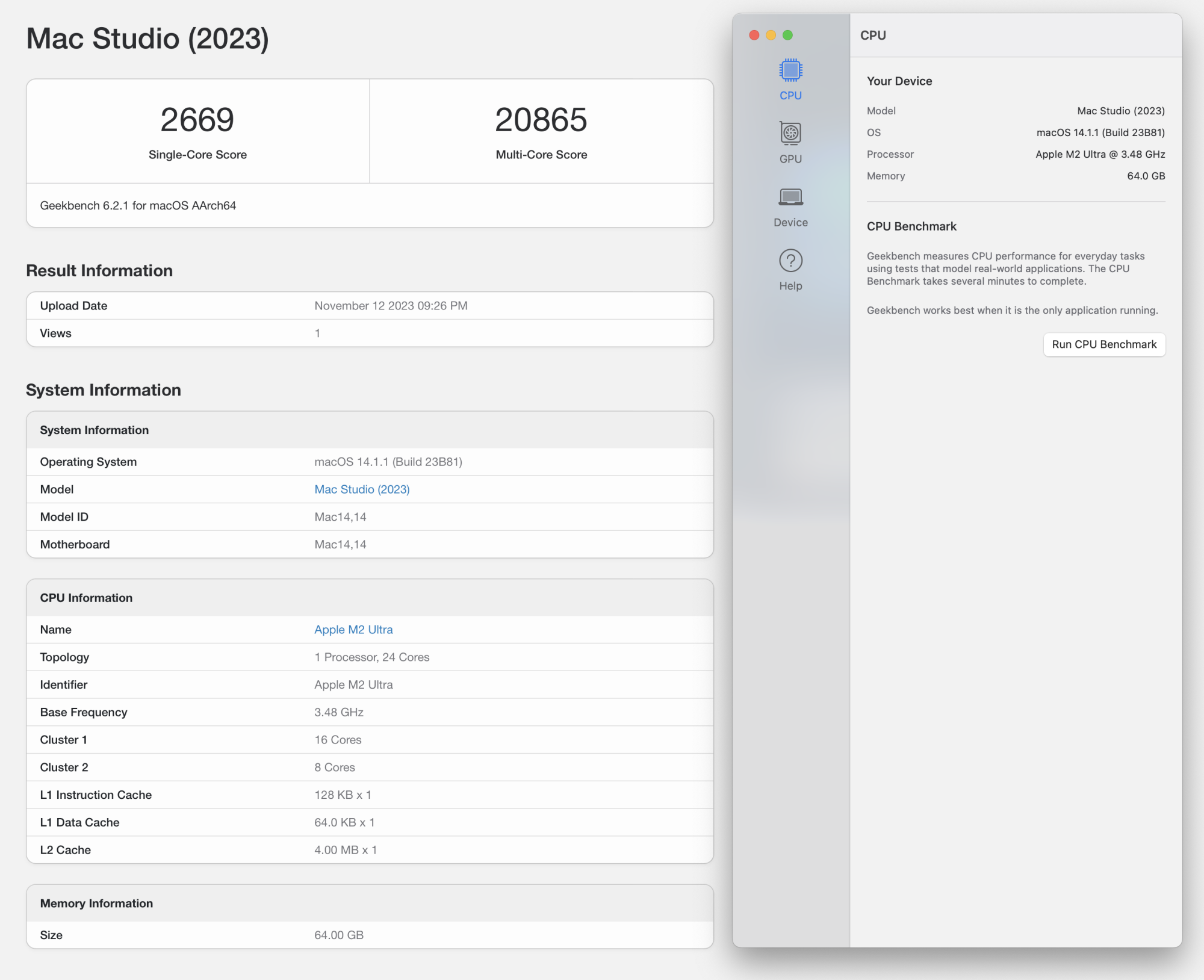This screenshot has height=980, width=1204.
Task: Click the Result Information heading
Action: [x=99, y=271]
